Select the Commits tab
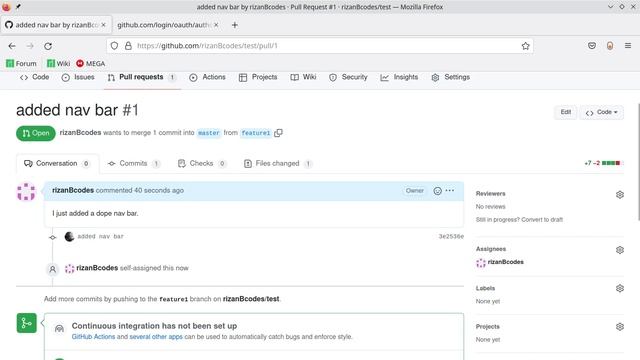Screen dimensions: 640x360 tap(133, 164)
